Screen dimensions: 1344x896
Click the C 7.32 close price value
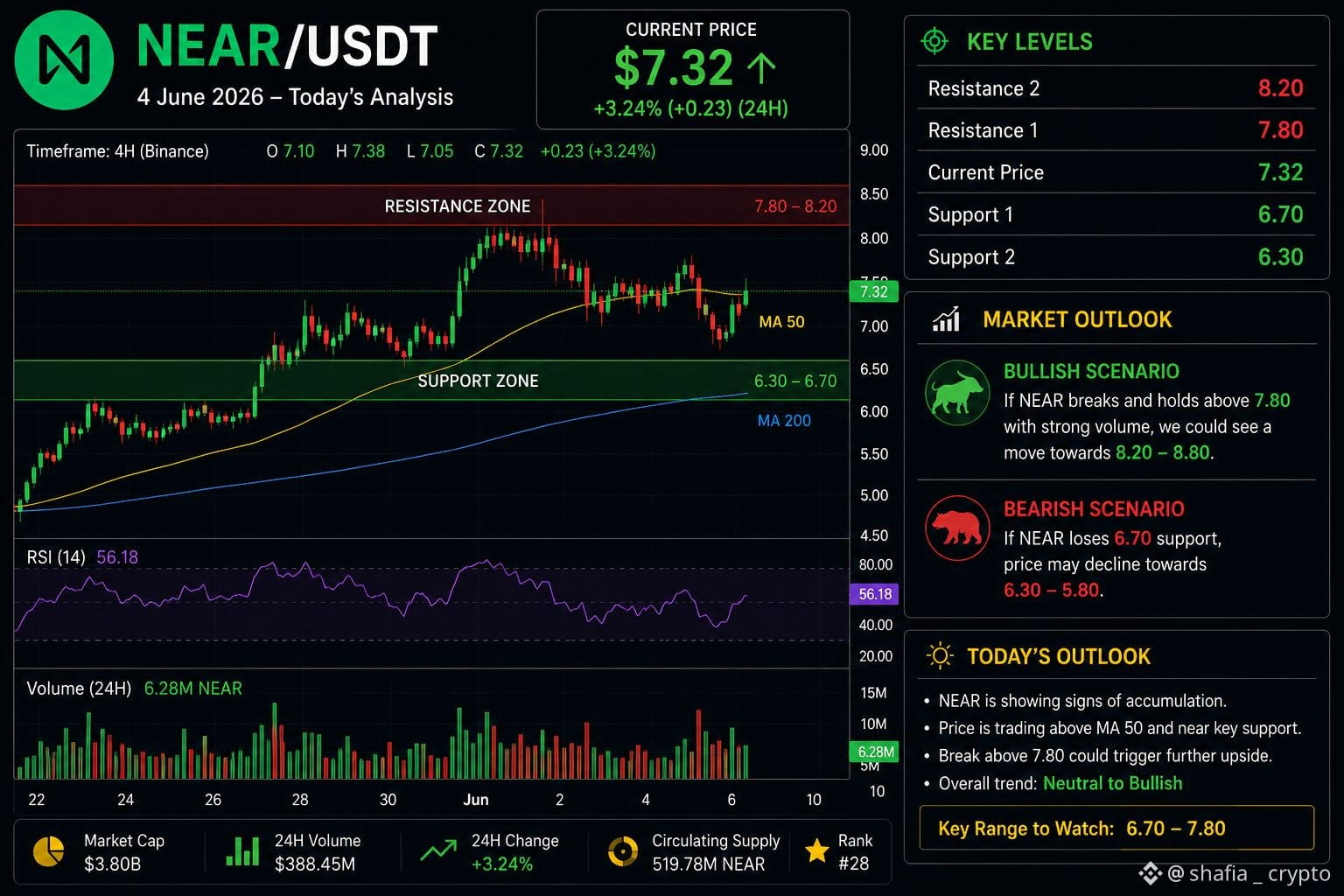(x=499, y=151)
